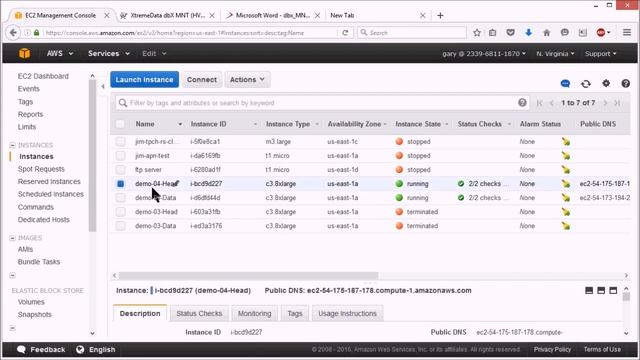640x360 pixels.
Task: Open the Firefox hamburger menu
Action: pos(627,33)
